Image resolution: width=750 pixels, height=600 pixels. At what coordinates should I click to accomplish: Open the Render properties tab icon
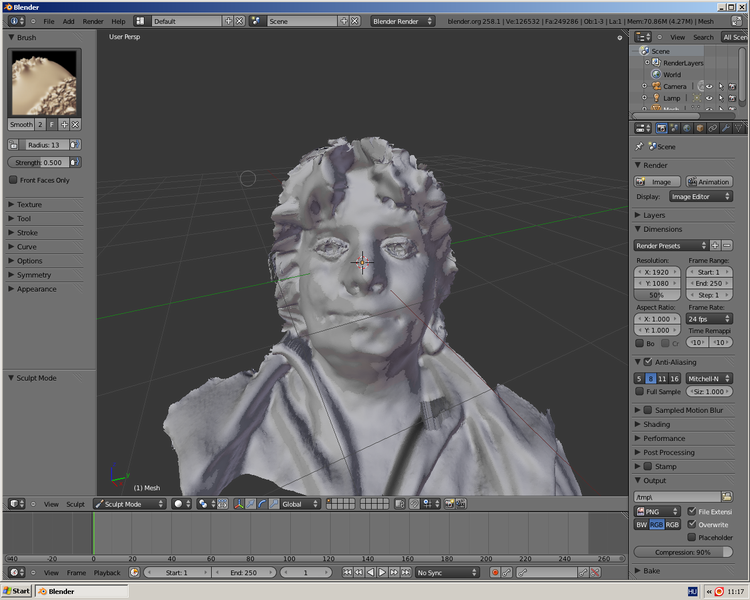661,128
